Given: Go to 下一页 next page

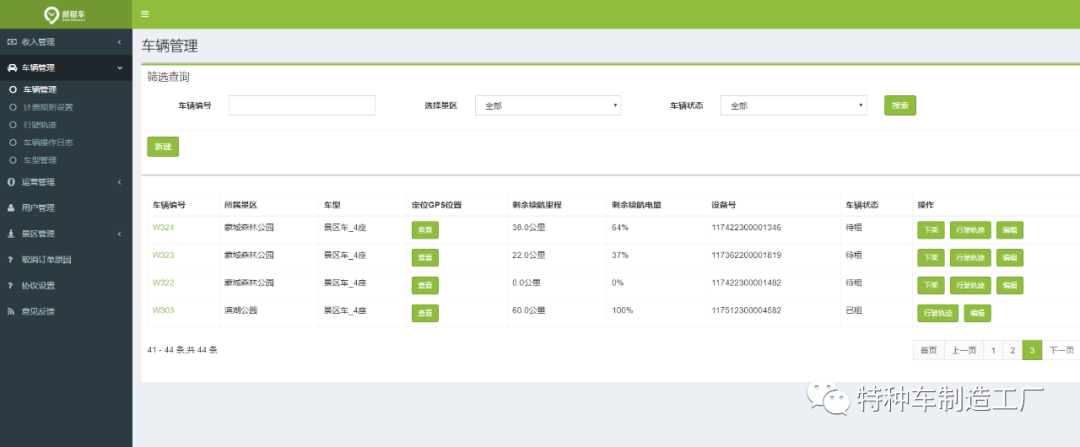Looking at the screenshot, I should [1061, 350].
